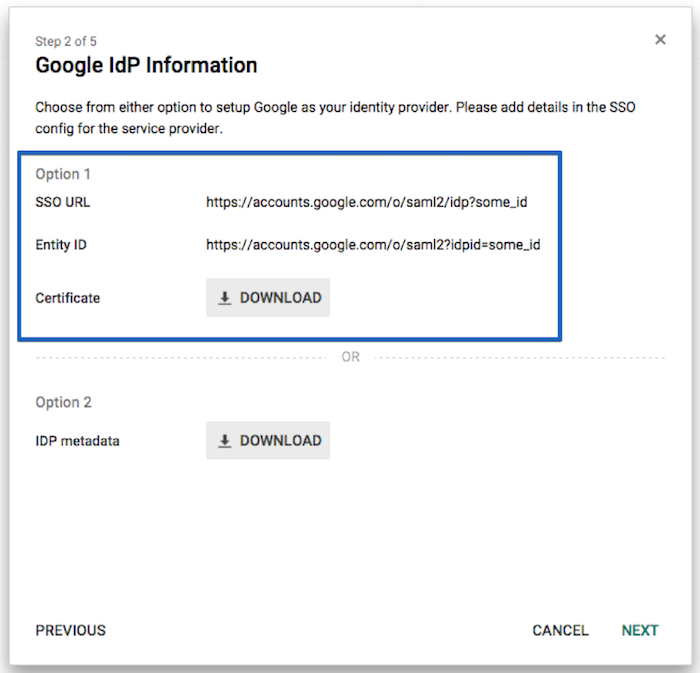This screenshot has width=700, height=673.
Task: Click the 'OR' separator text
Action: (350, 357)
